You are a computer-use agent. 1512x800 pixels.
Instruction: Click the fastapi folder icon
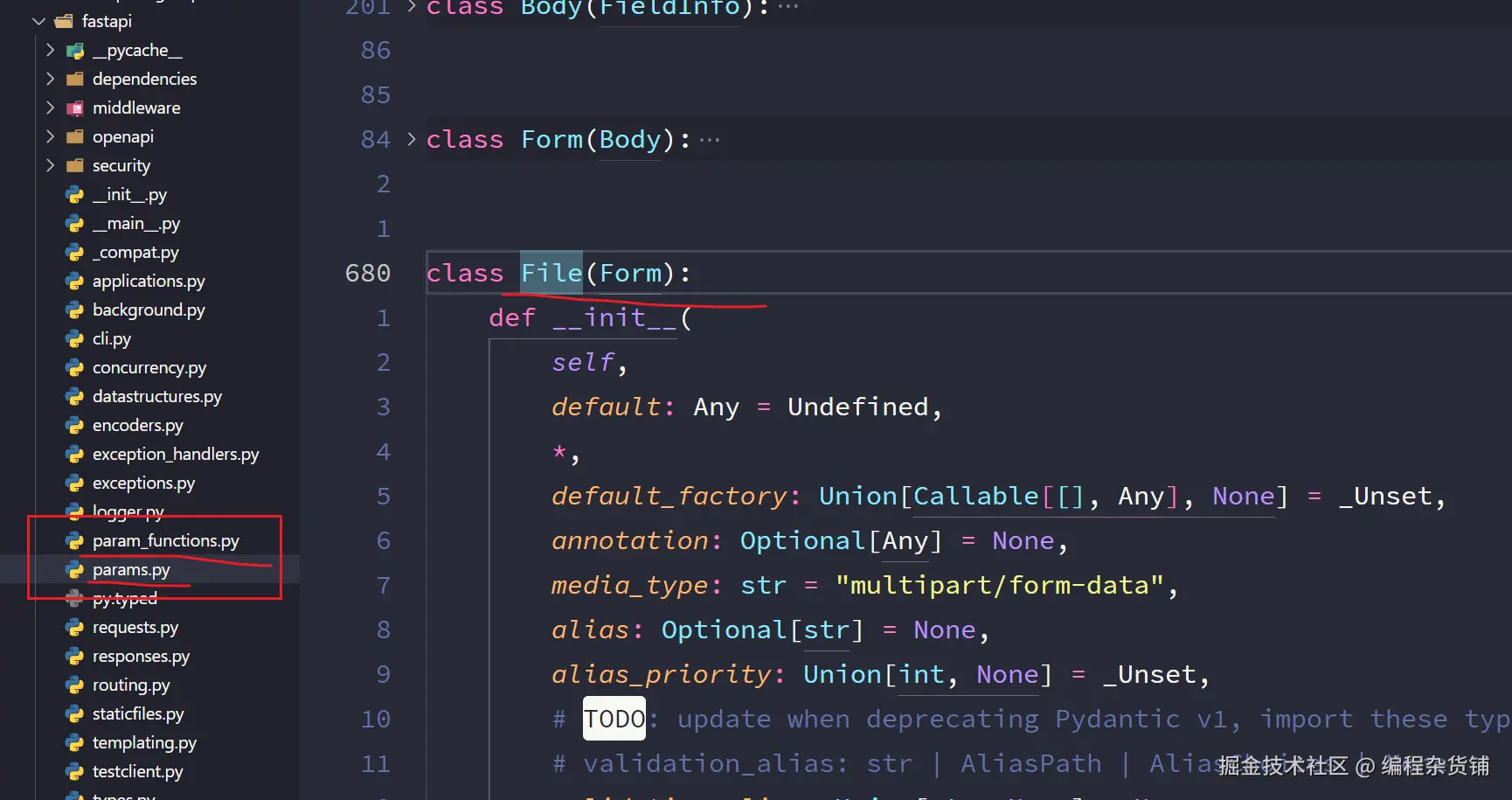pos(64,21)
